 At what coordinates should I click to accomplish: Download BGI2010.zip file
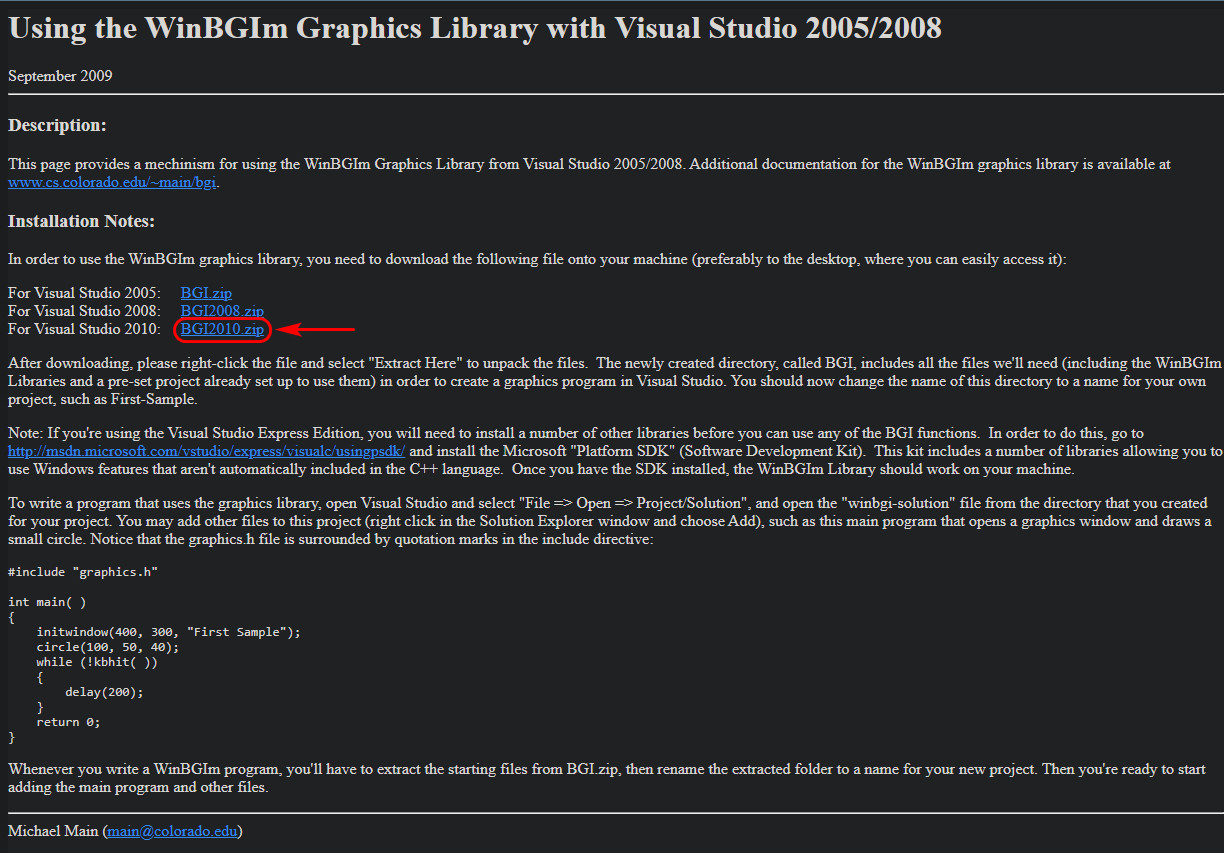click(222, 329)
